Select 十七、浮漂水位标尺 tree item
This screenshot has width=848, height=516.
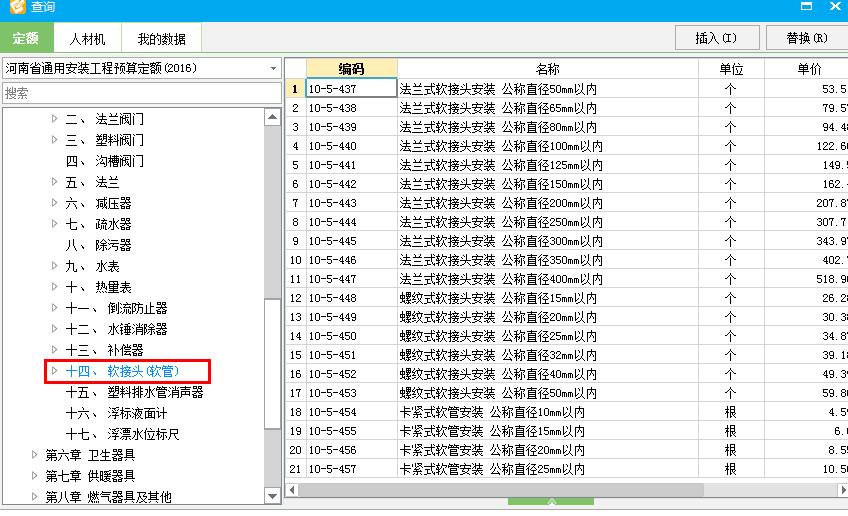click(122, 434)
